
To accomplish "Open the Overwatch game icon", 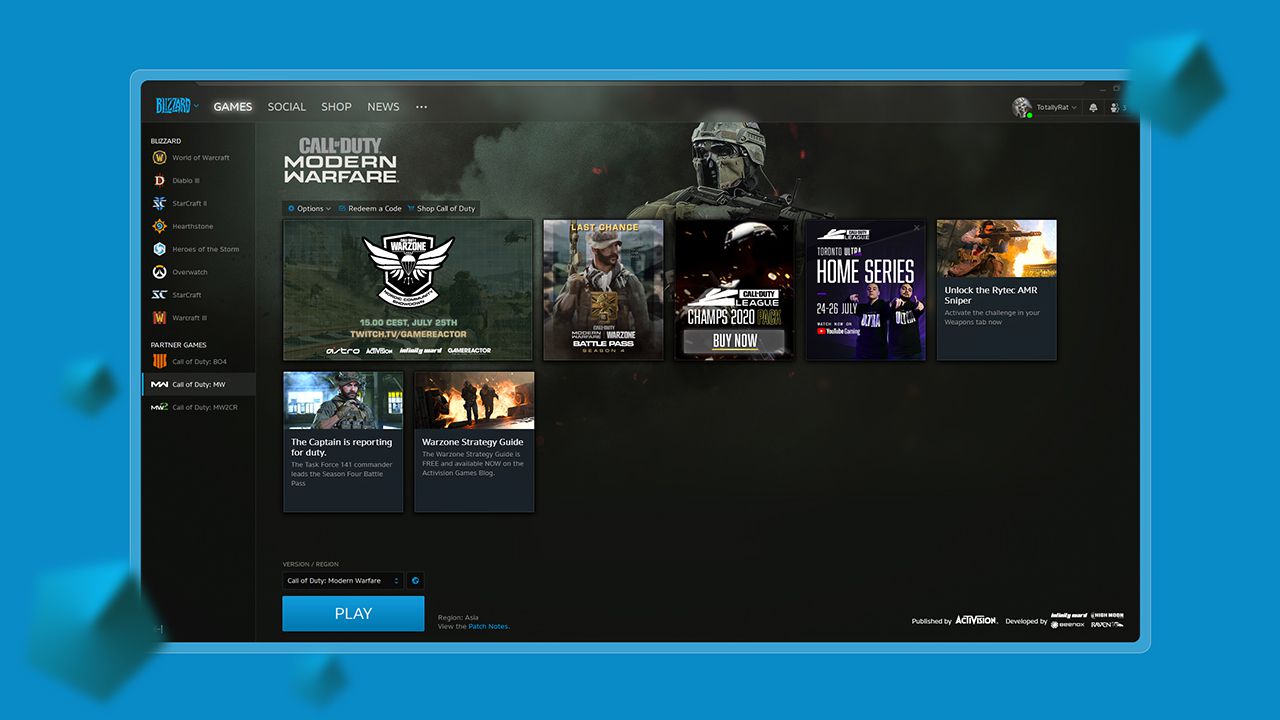I will click(159, 272).
